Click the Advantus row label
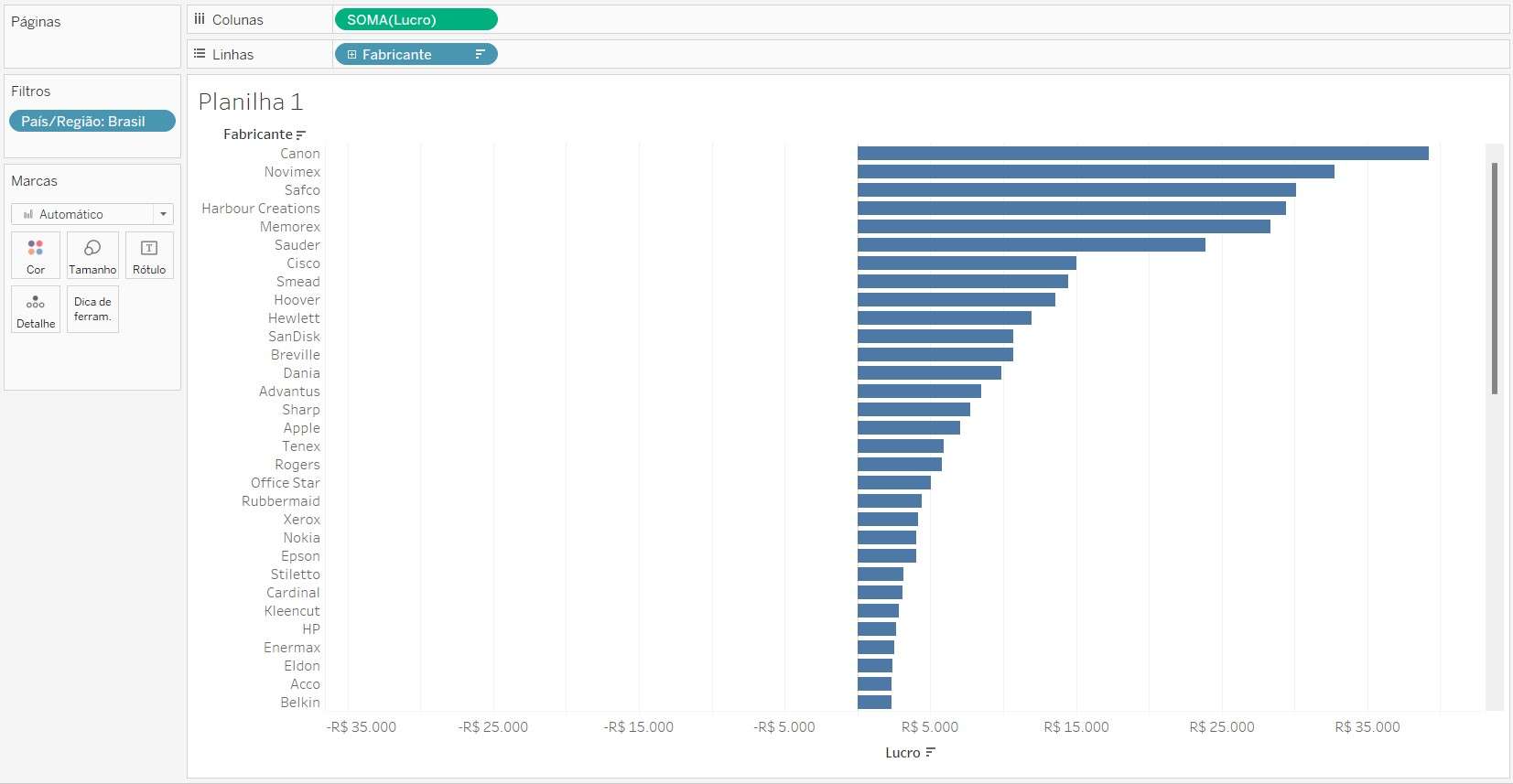This screenshot has width=1513, height=784. click(x=289, y=392)
